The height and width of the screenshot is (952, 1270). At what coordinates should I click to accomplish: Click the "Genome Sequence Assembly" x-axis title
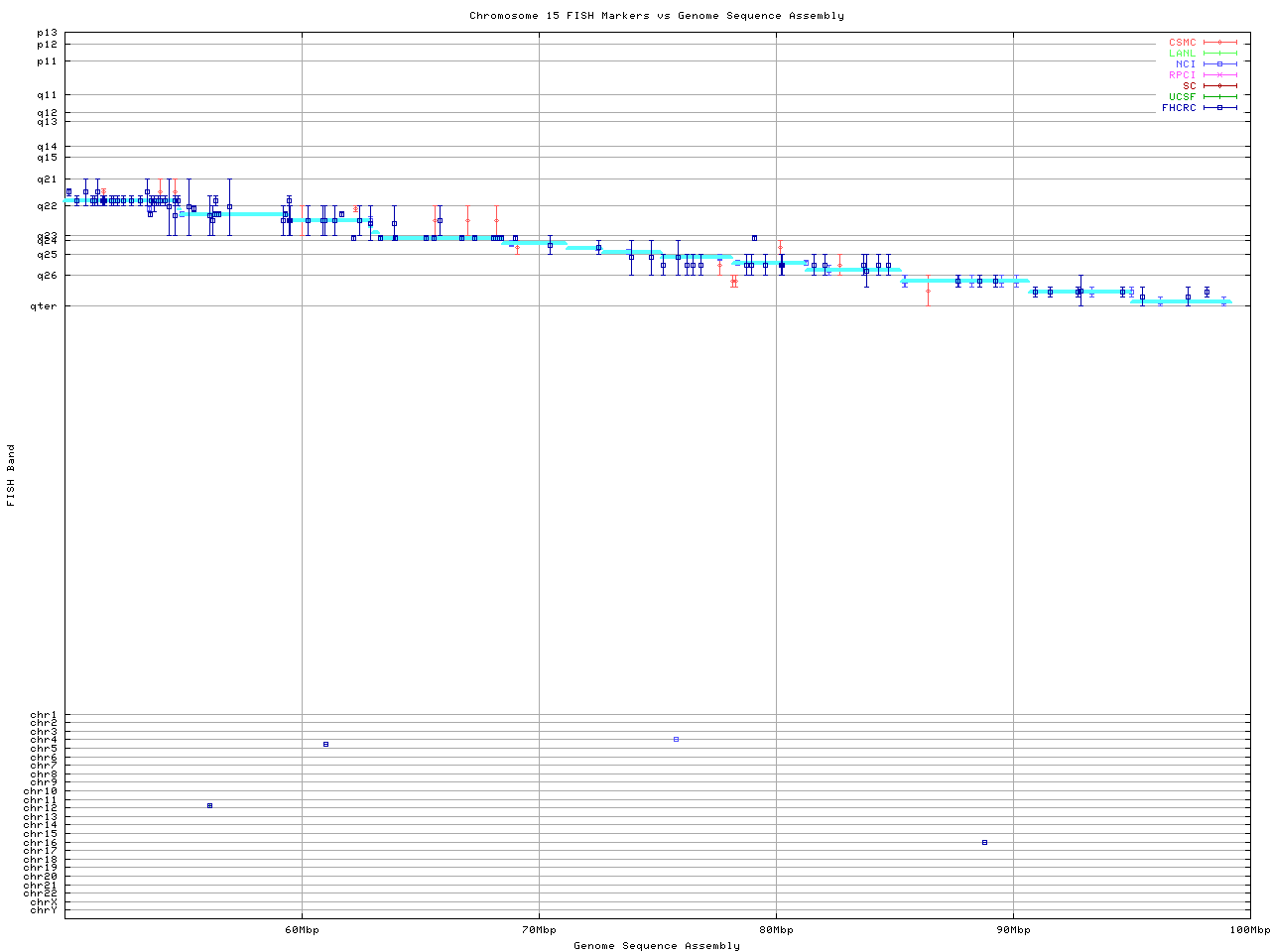(657, 946)
